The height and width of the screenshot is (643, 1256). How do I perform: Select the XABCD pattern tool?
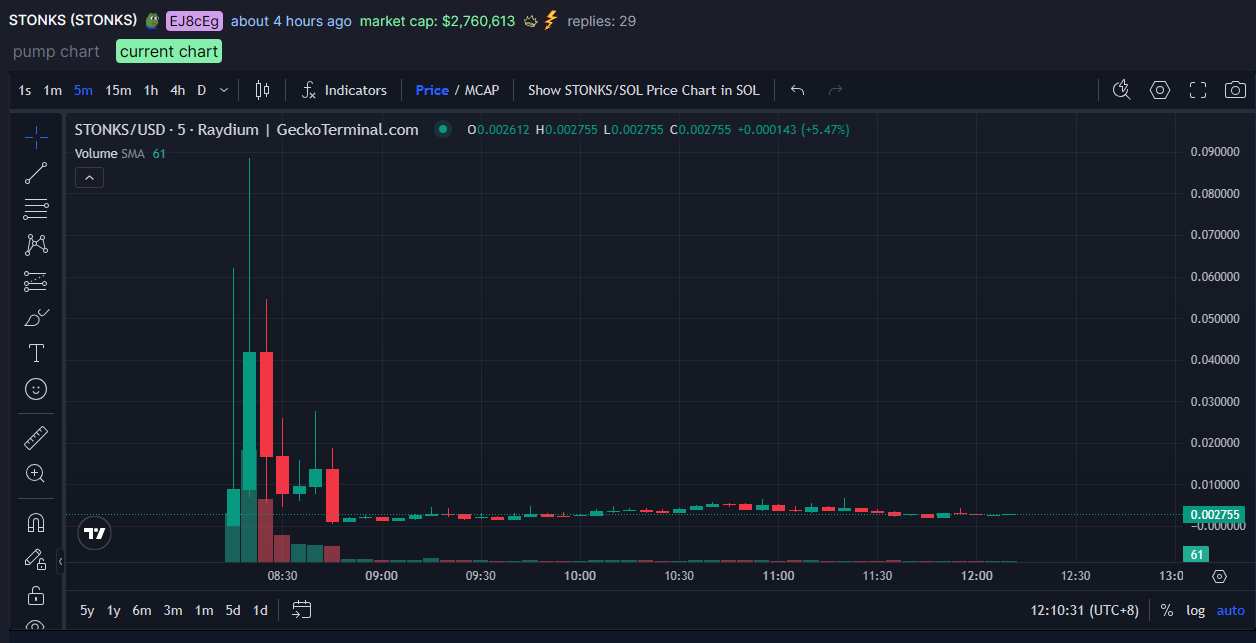tap(36, 245)
